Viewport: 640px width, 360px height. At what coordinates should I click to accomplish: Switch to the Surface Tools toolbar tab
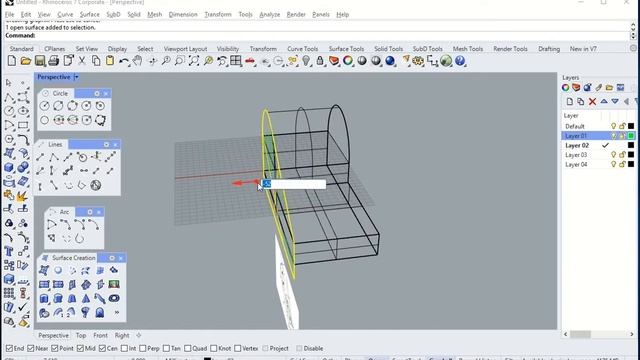346,49
